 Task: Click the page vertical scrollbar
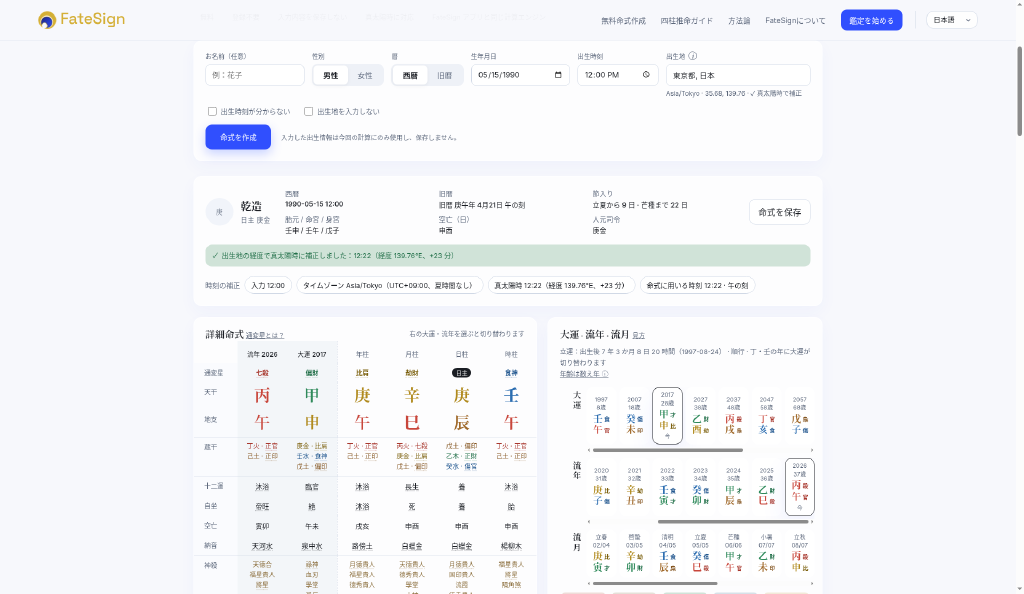pos(1019,91)
